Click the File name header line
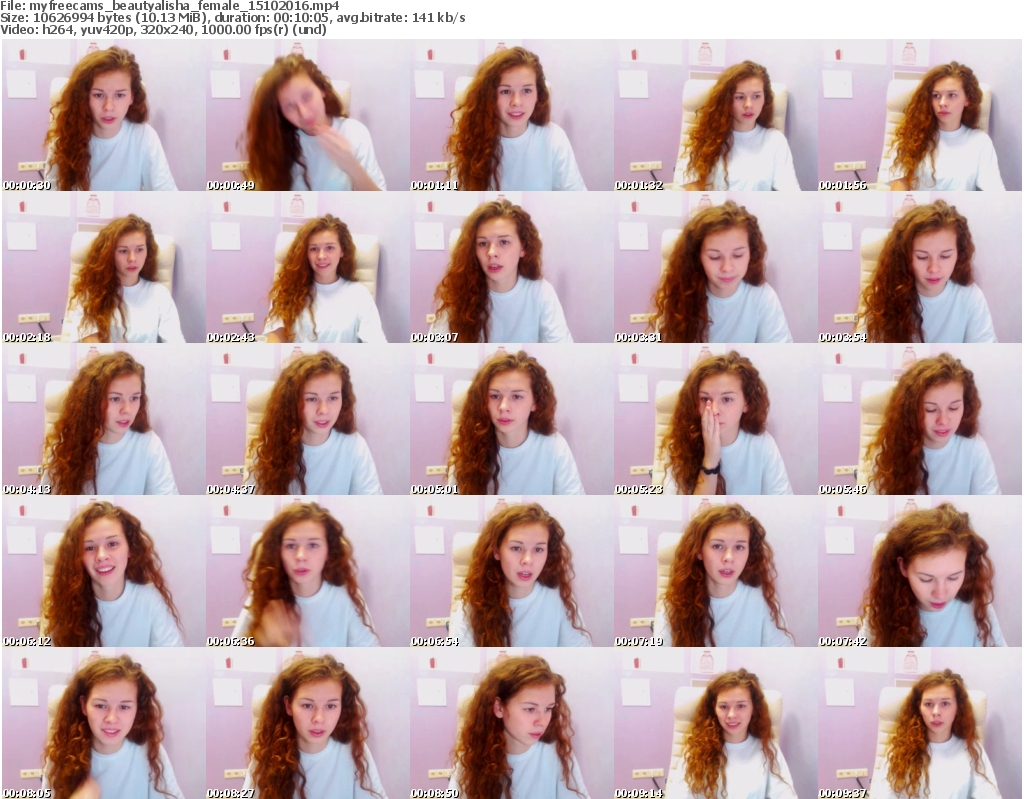The image size is (1024, 799). 170,6
